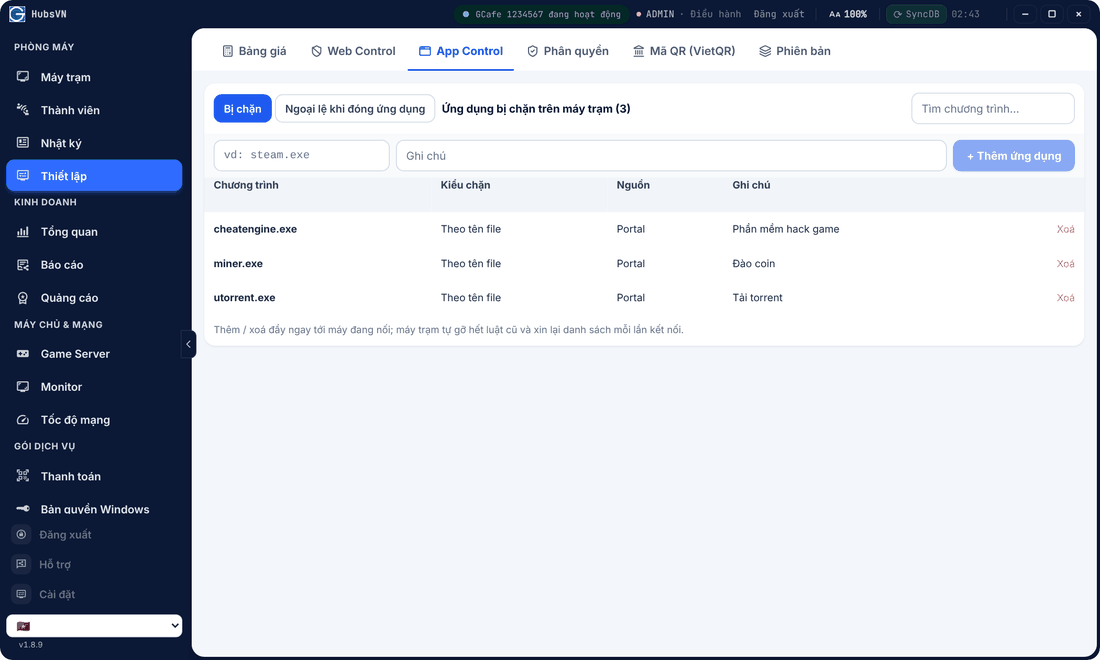Select the Tổng quan chart icon
Screen dimensions: 1100x660
tap(23, 231)
